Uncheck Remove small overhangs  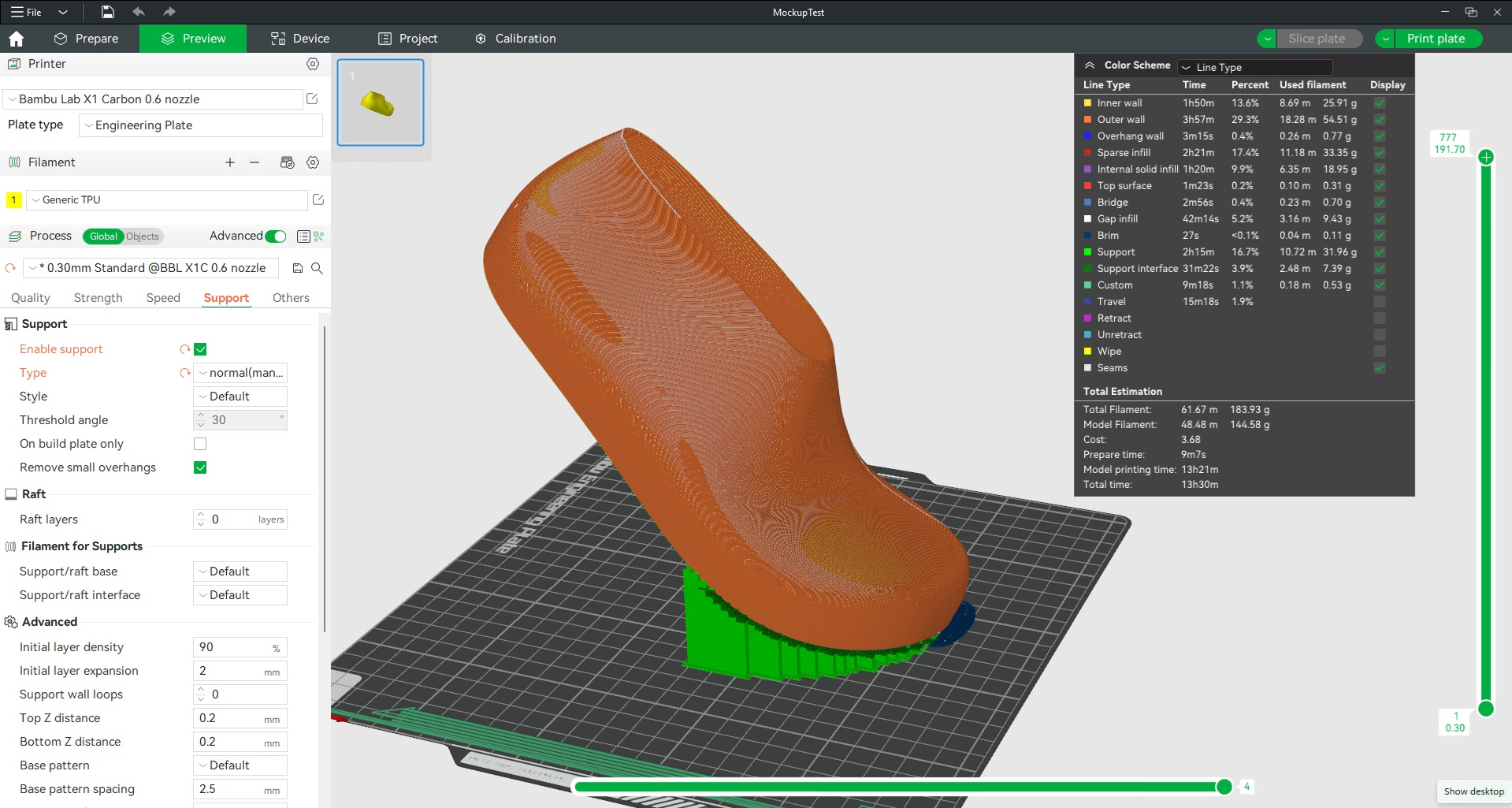point(200,467)
